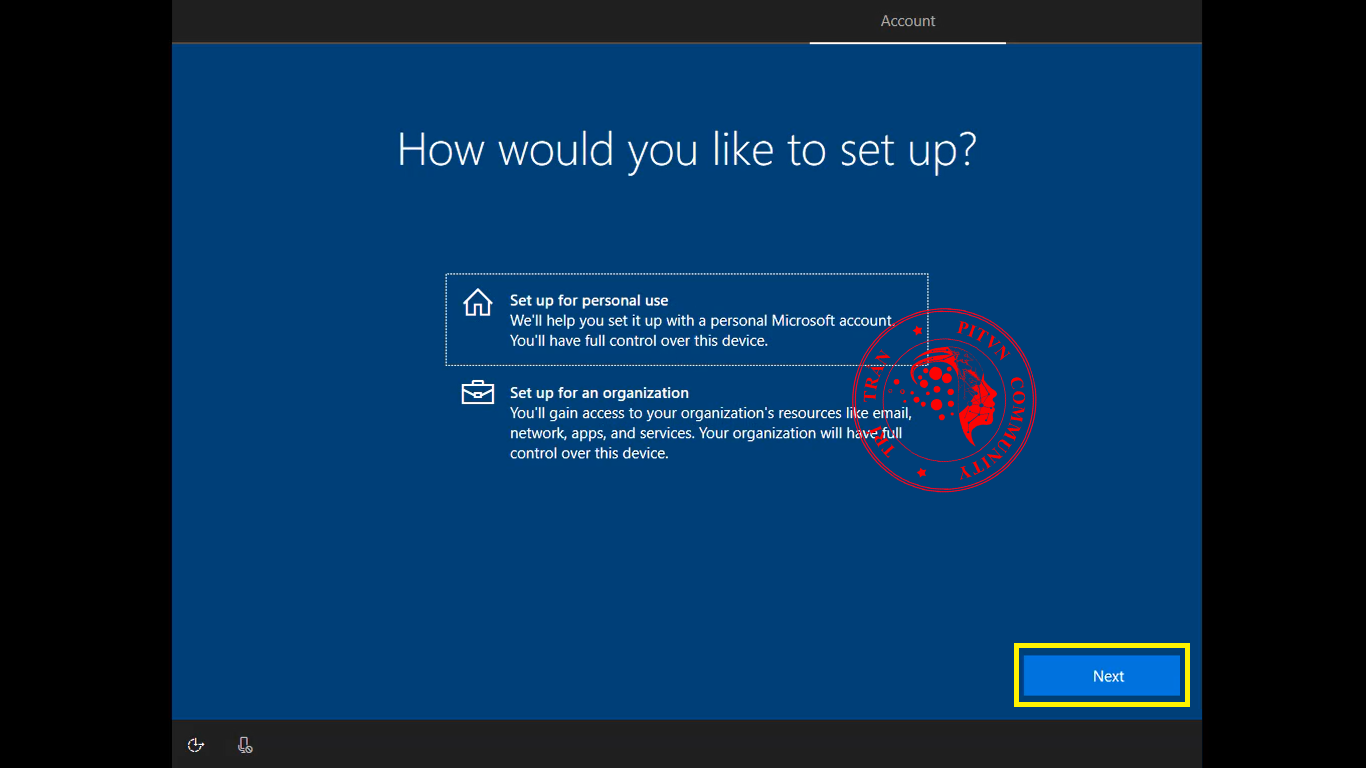Click the briefcase icon for organization

[478, 392]
